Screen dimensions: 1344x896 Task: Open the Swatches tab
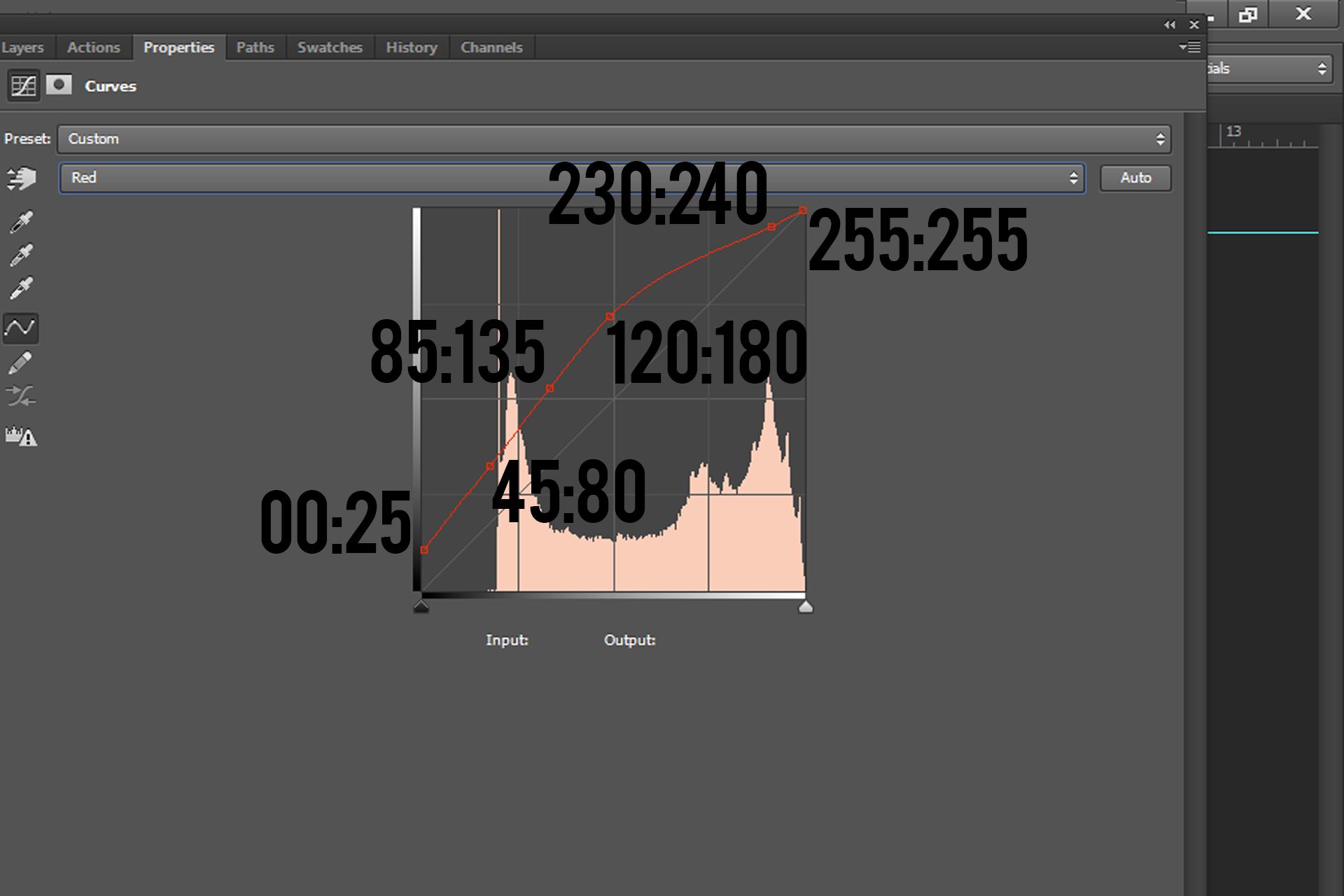coord(330,48)
